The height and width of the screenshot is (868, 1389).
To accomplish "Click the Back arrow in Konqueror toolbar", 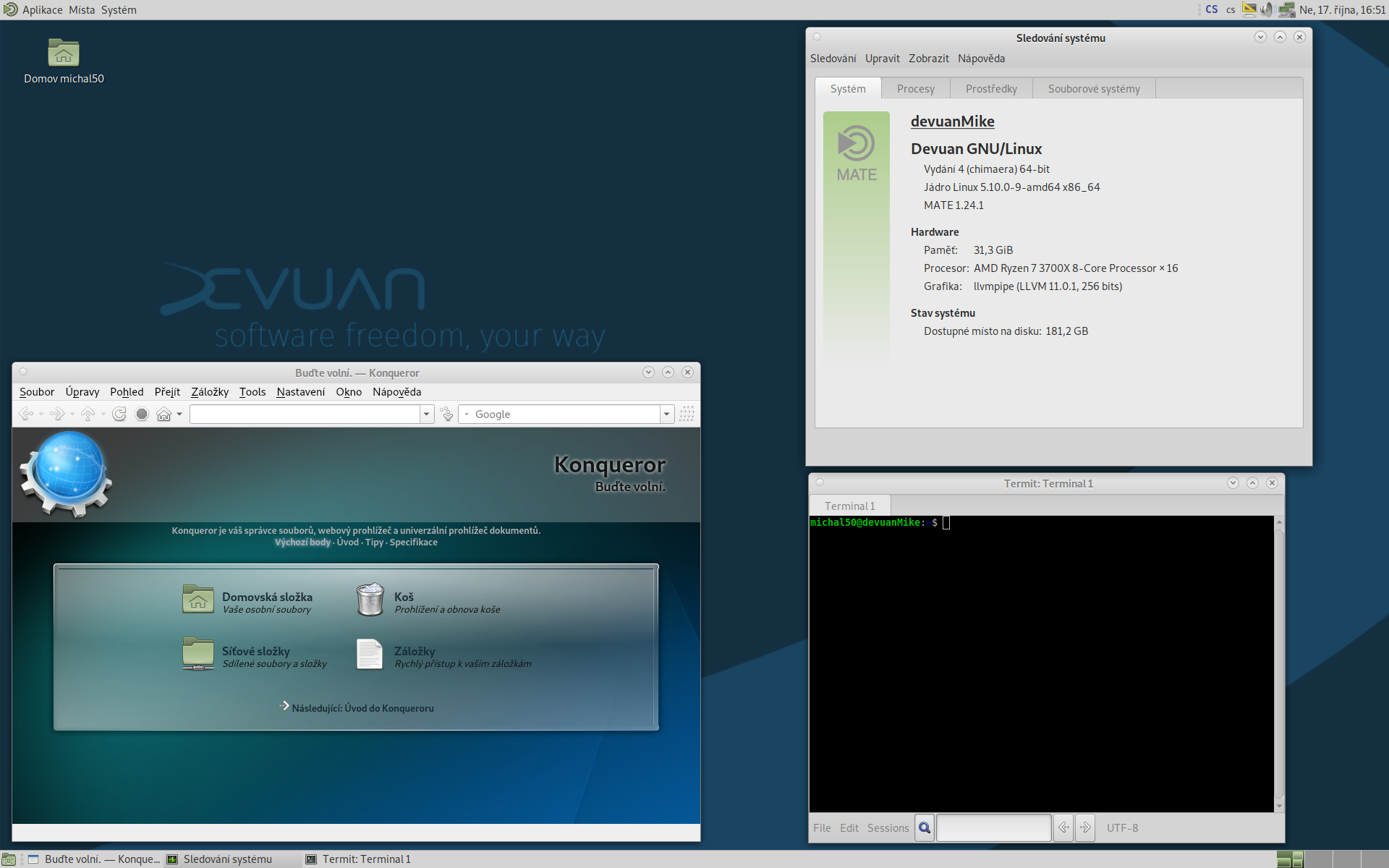I will pyautogui.click(x=26, y=414).
